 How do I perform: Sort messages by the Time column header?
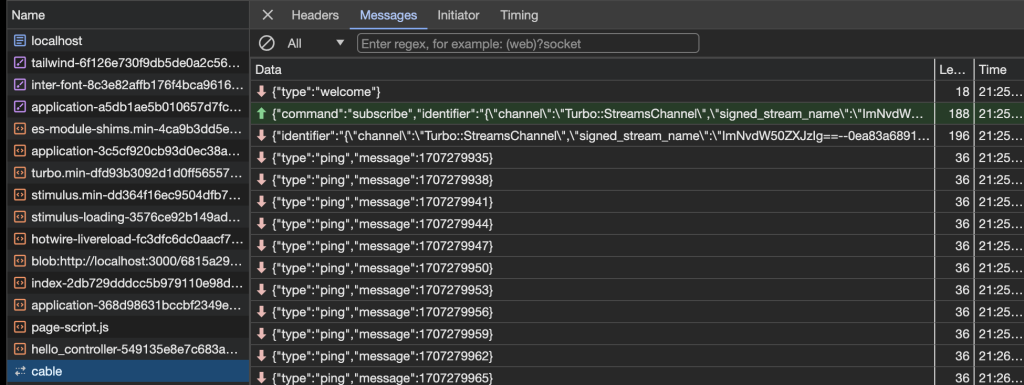point(999,70)
